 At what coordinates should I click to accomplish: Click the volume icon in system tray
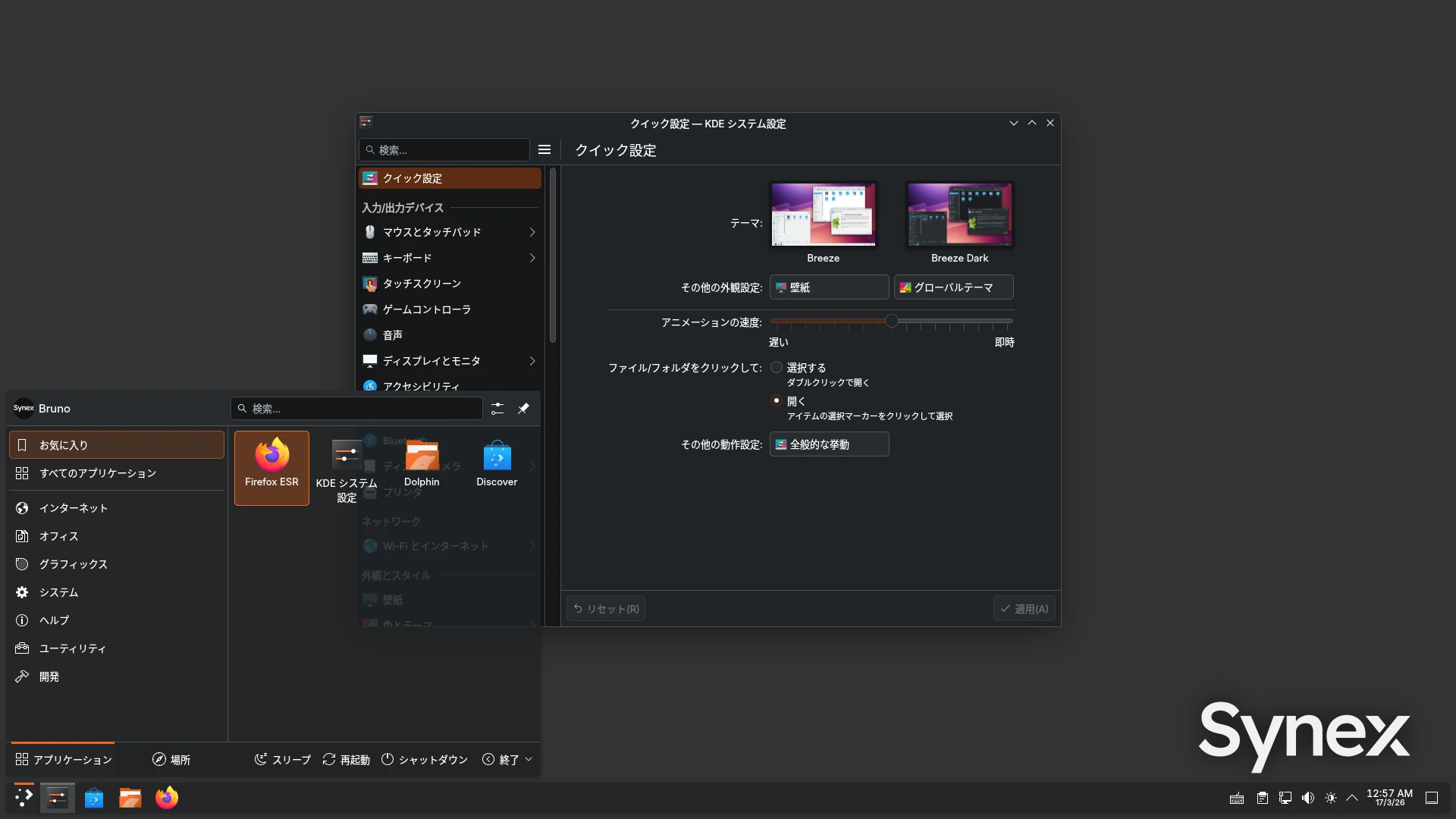(1307, 798)
